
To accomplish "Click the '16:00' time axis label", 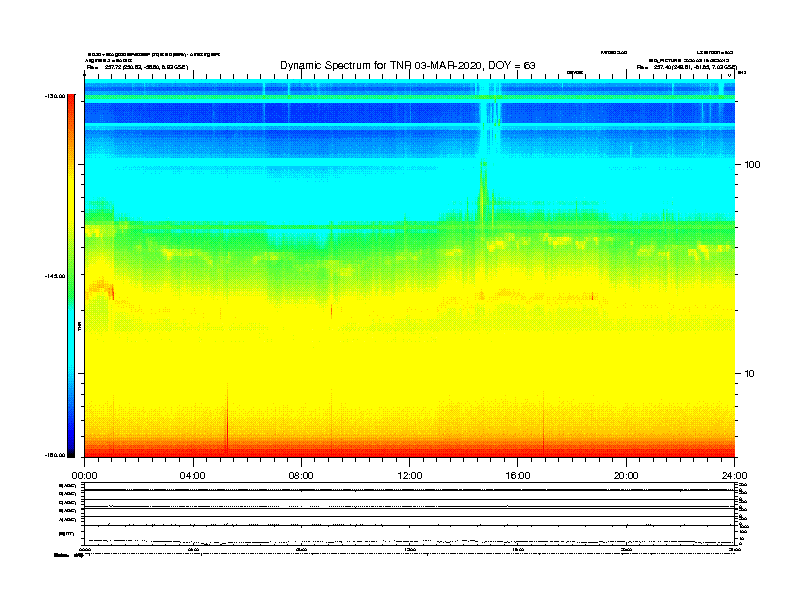I will point(518,476).
